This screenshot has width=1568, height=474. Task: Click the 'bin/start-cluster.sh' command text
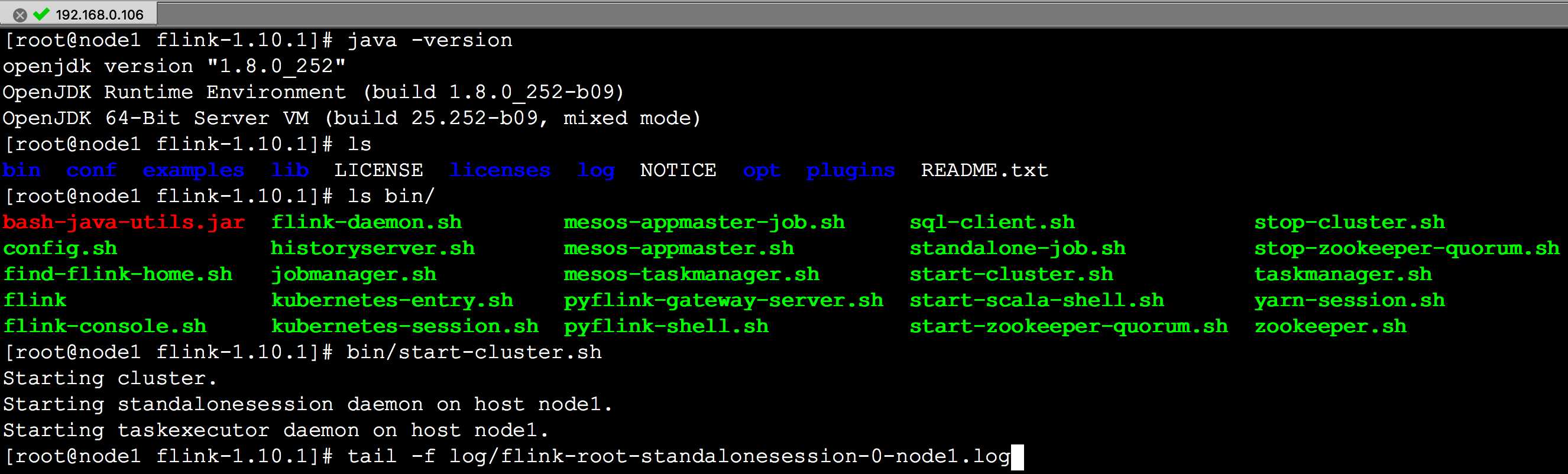tap(474, 353)
